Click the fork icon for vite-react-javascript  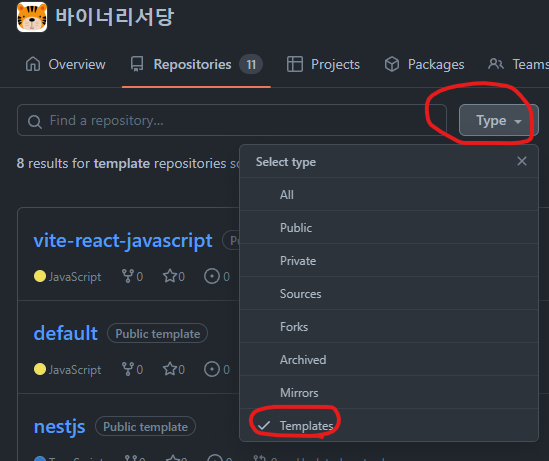tap(127, 276)
